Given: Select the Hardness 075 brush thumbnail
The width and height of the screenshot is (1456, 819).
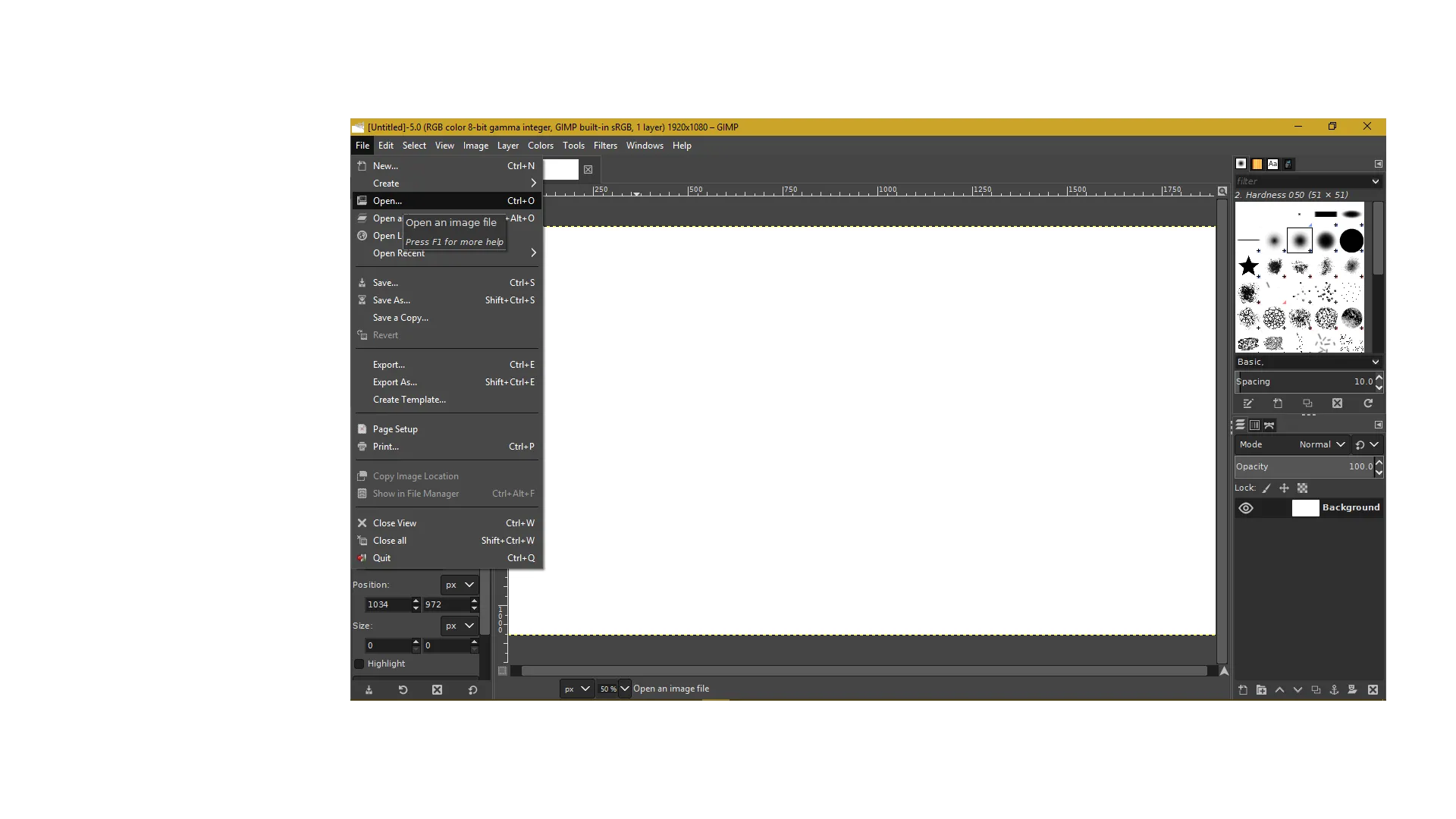Looking at the screenshot, I should 1324,240.
